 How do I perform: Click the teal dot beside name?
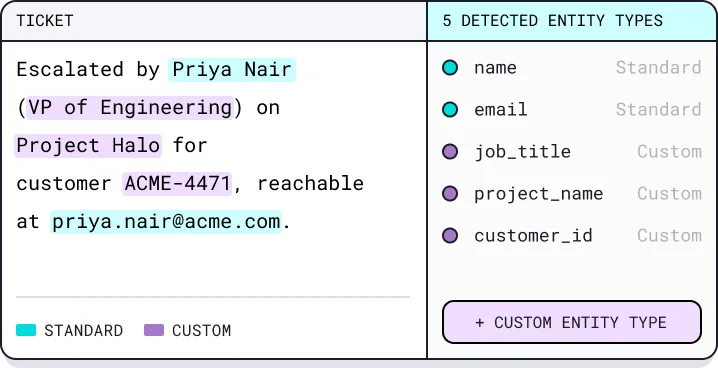point(450,68)
